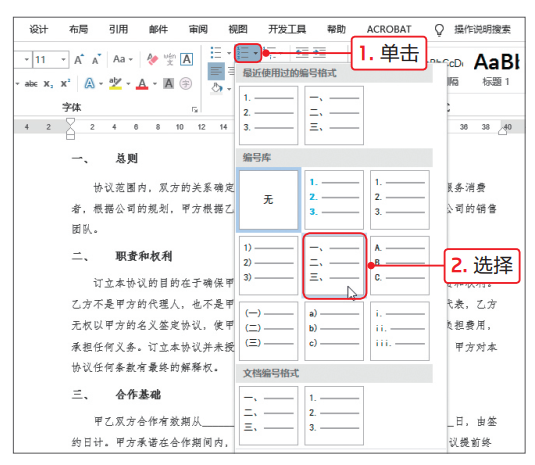Open the ACROBAT tab
This screenshot has width=535, height=465.
tap(389, 30)
